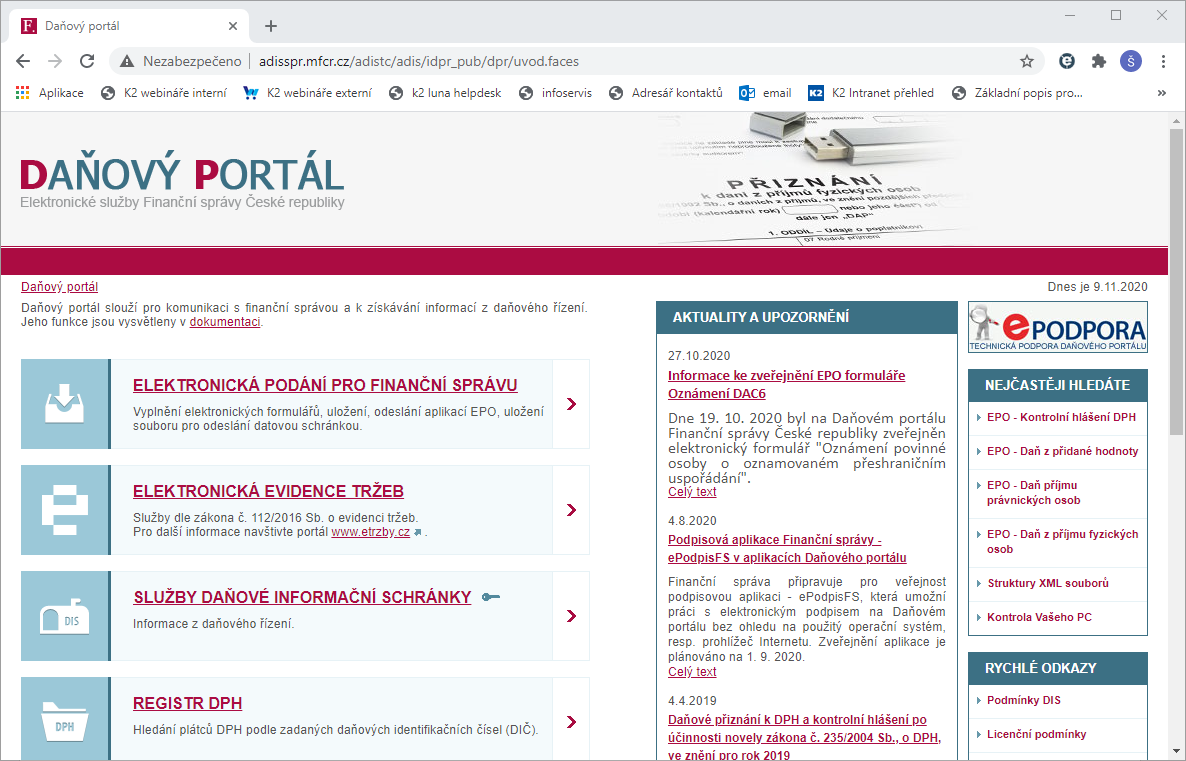Open the K2 webináře externí bookmark
The image size is (1186, 761).
point(308,93)
